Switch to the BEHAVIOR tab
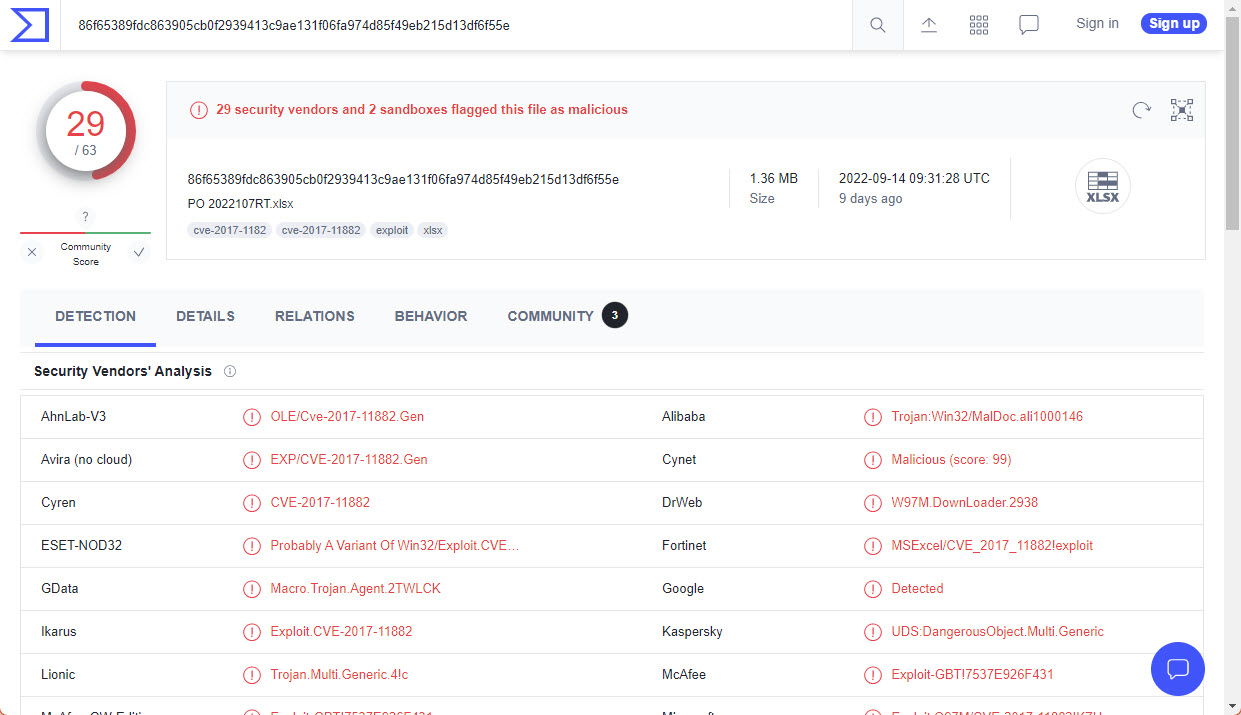1241x715 pixels. [x=430, y=315]
